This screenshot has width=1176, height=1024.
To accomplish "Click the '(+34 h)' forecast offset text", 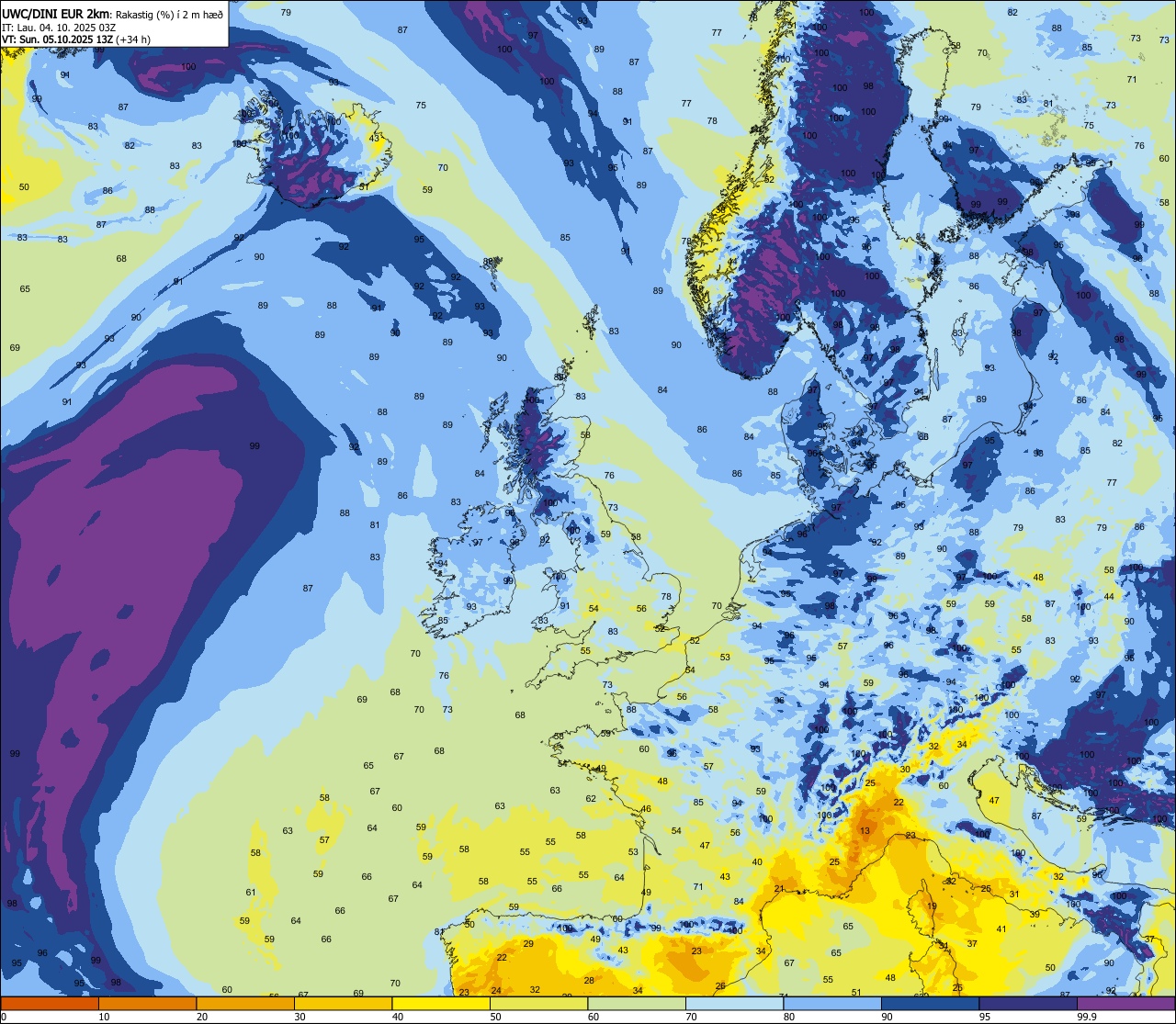I will pyautogui.click(x=133, y=39).
